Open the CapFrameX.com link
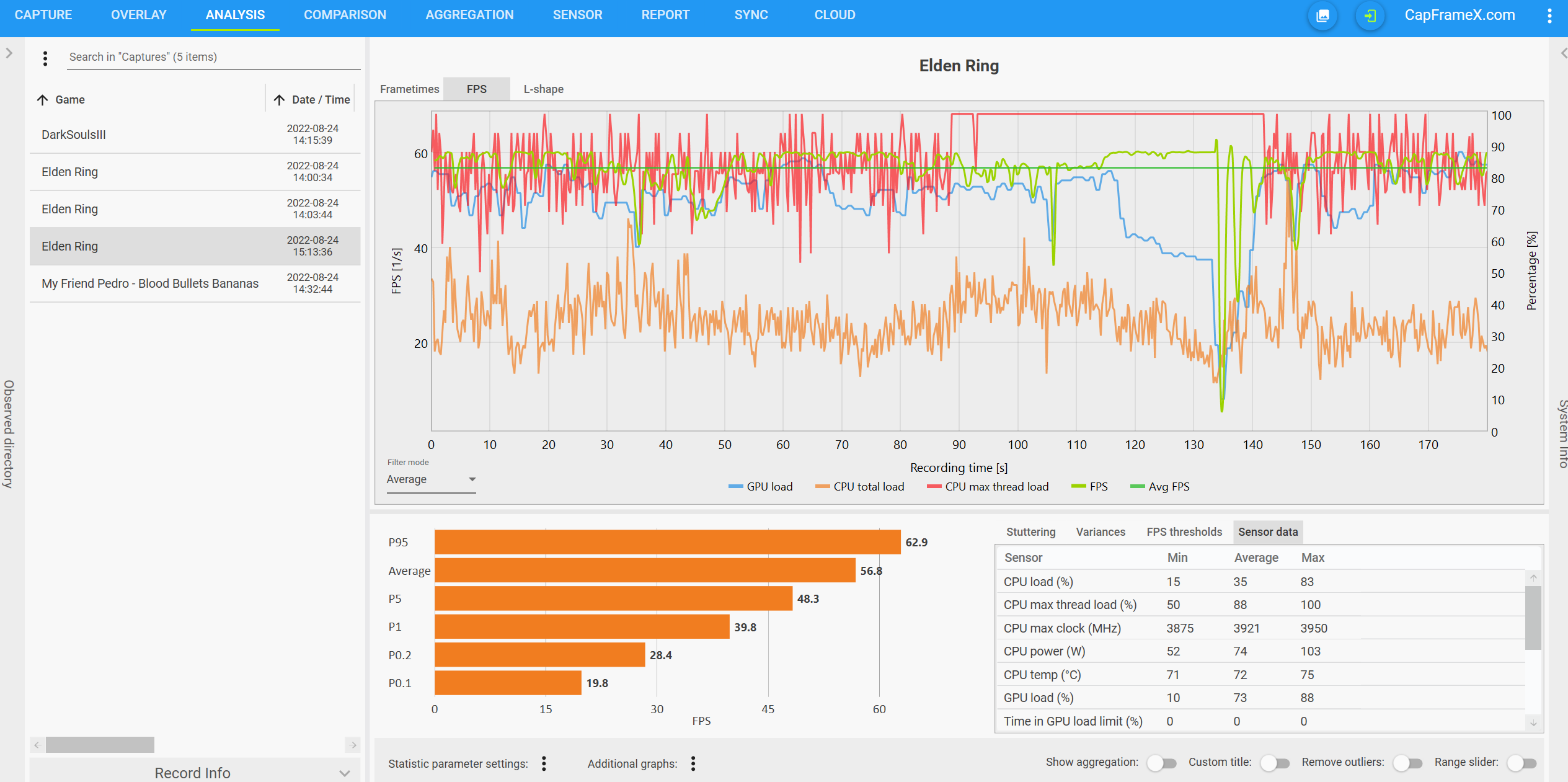The width and height of the screenshot is (1568, 782). tap(1459, 15)
